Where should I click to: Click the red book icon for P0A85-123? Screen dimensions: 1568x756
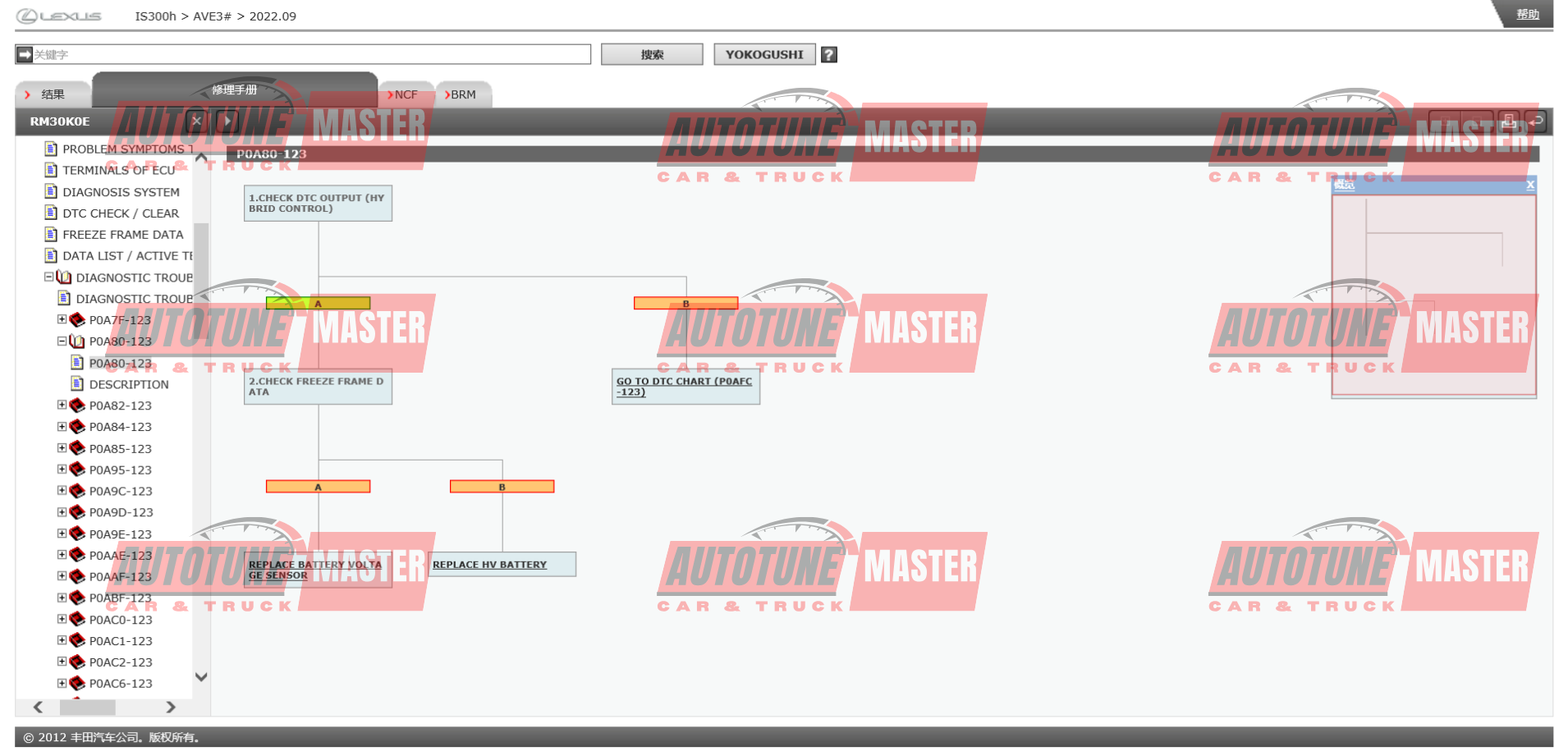[x=77, y=447]
